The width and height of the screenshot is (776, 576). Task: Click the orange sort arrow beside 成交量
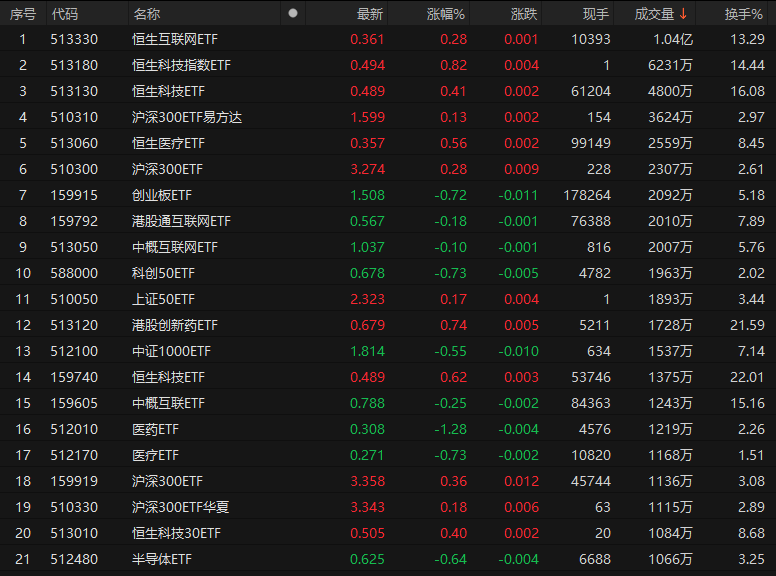click(683, 14)
